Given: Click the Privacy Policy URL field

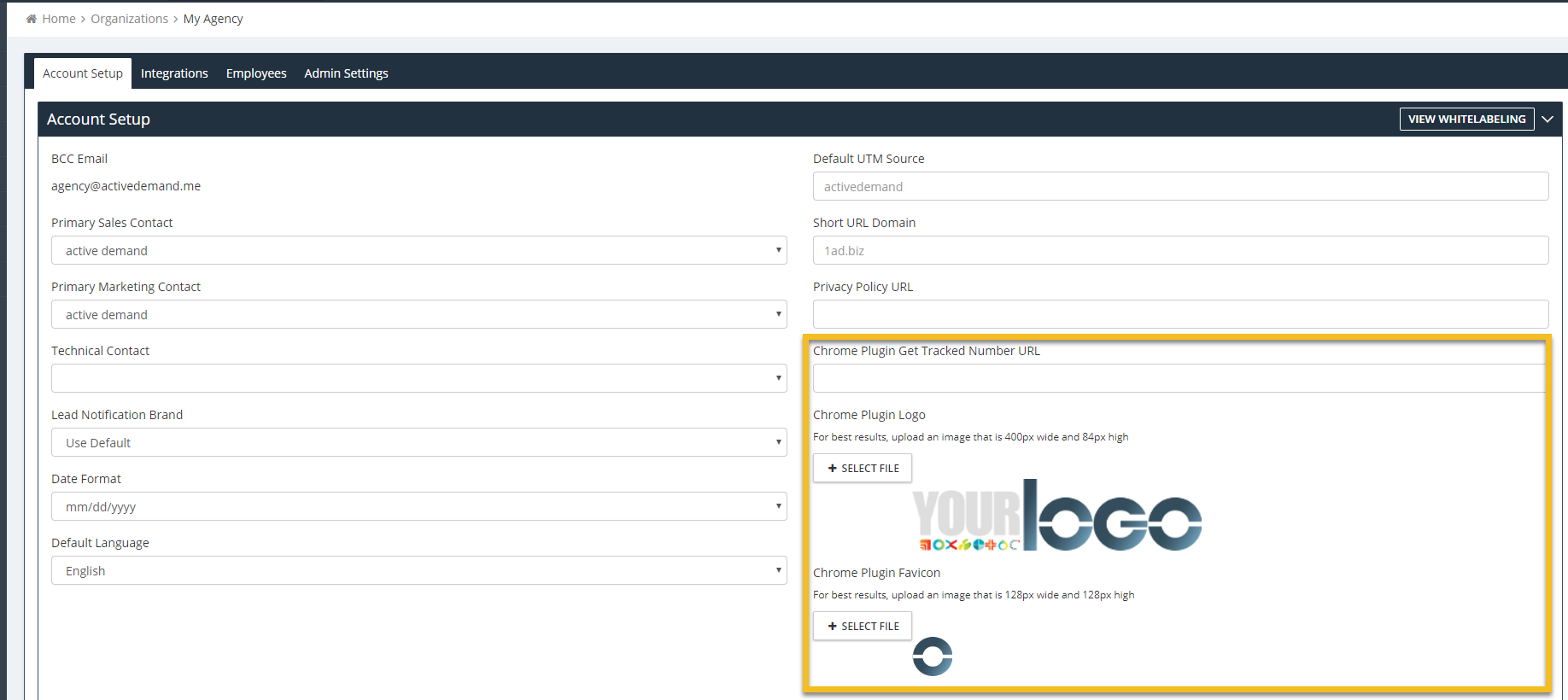Looking at the screenshot, I should 1181,314.
